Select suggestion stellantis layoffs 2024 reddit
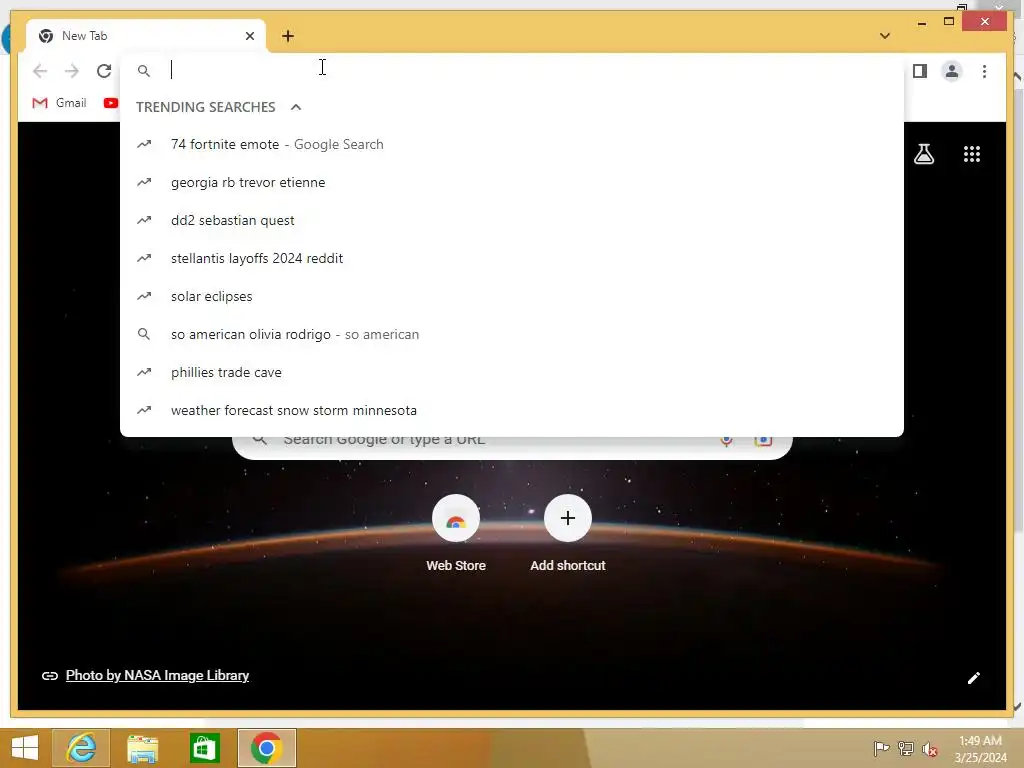The width and height of the screenshot is (1024, 768). coord(512,258)
